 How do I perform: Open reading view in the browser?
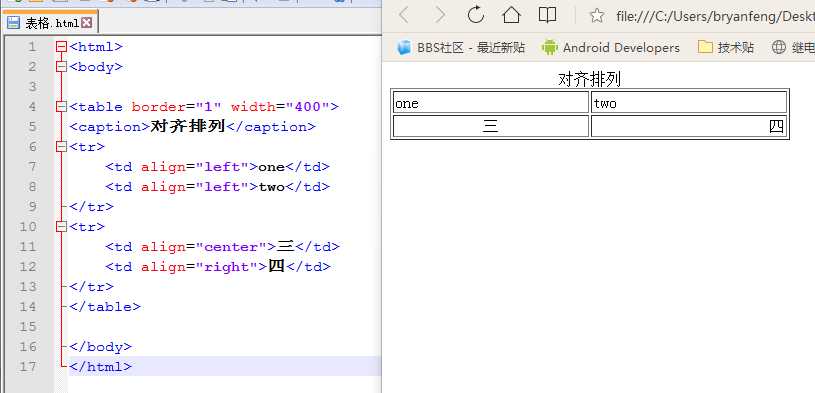pos(547,15)
